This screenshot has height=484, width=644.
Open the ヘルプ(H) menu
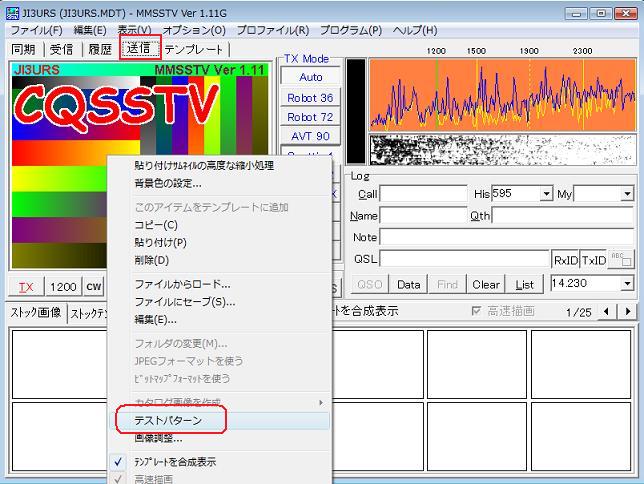(415, 30)
